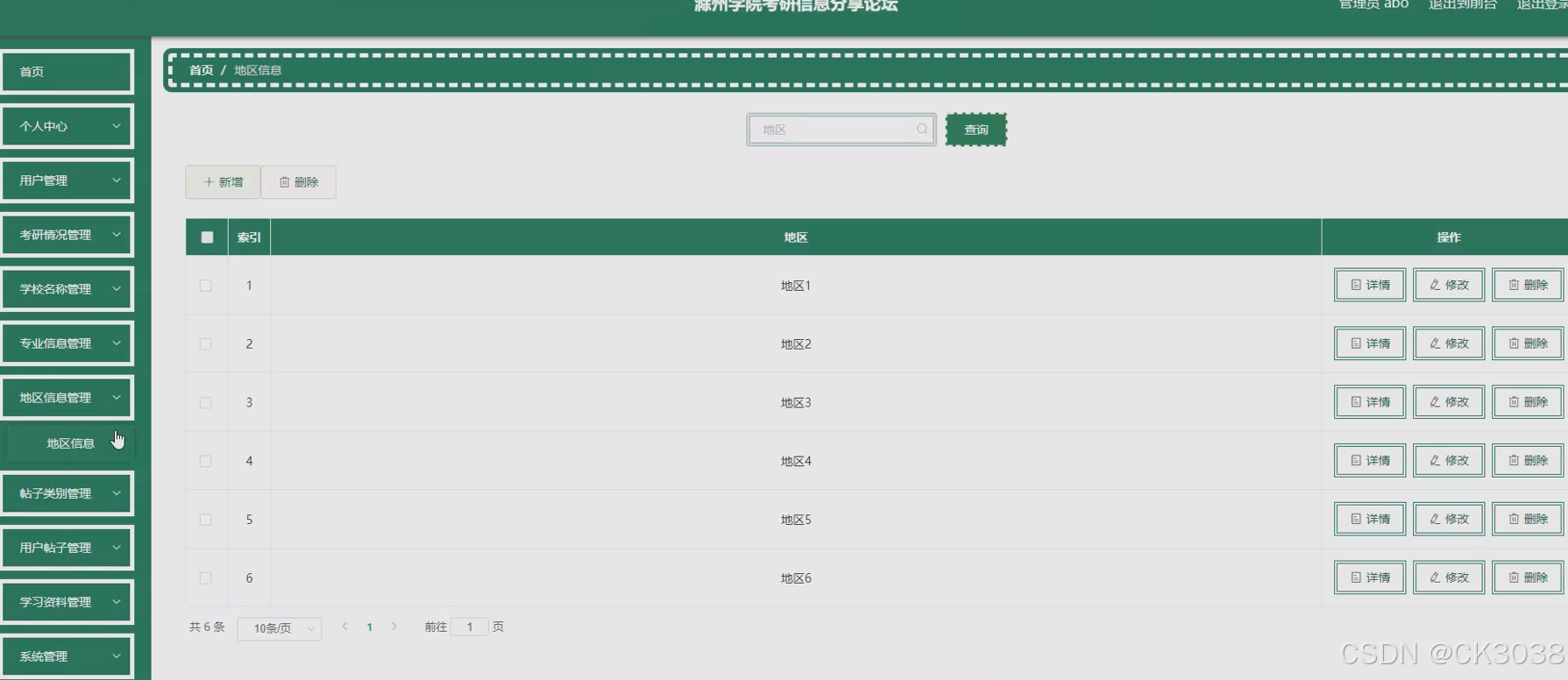View 详情 for 地区6
This screenshot has height=680, width=1568.
(x=1370, y=577)
